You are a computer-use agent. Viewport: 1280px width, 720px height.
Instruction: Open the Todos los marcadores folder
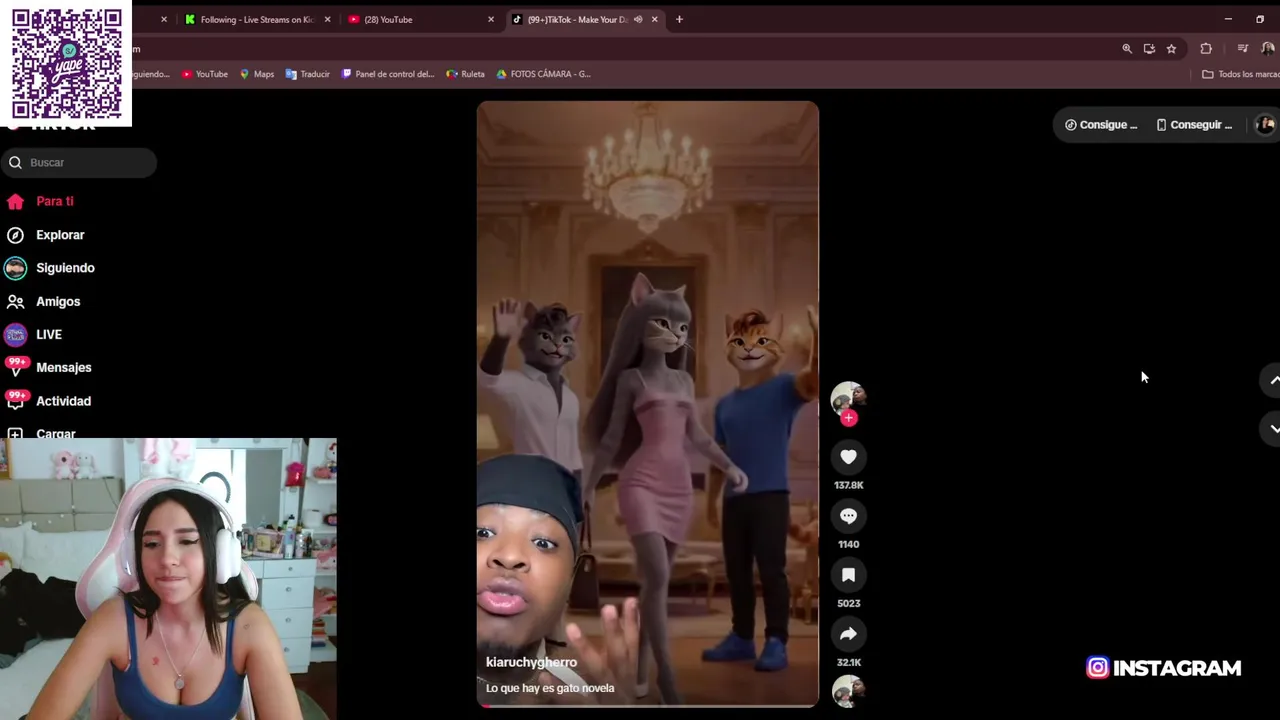tap(1240, 74)
